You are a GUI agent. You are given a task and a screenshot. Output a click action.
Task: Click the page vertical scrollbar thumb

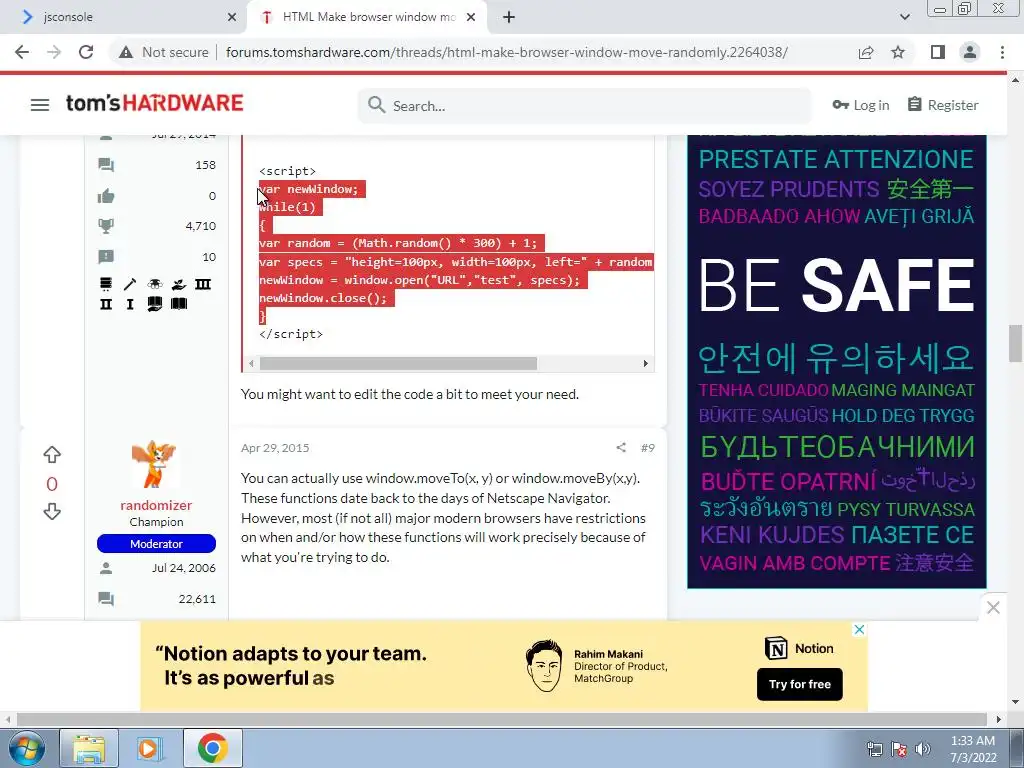tap(1015, 343)
